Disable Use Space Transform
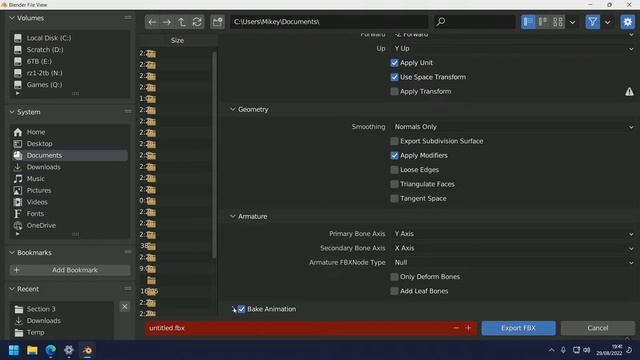 [394, 77]
